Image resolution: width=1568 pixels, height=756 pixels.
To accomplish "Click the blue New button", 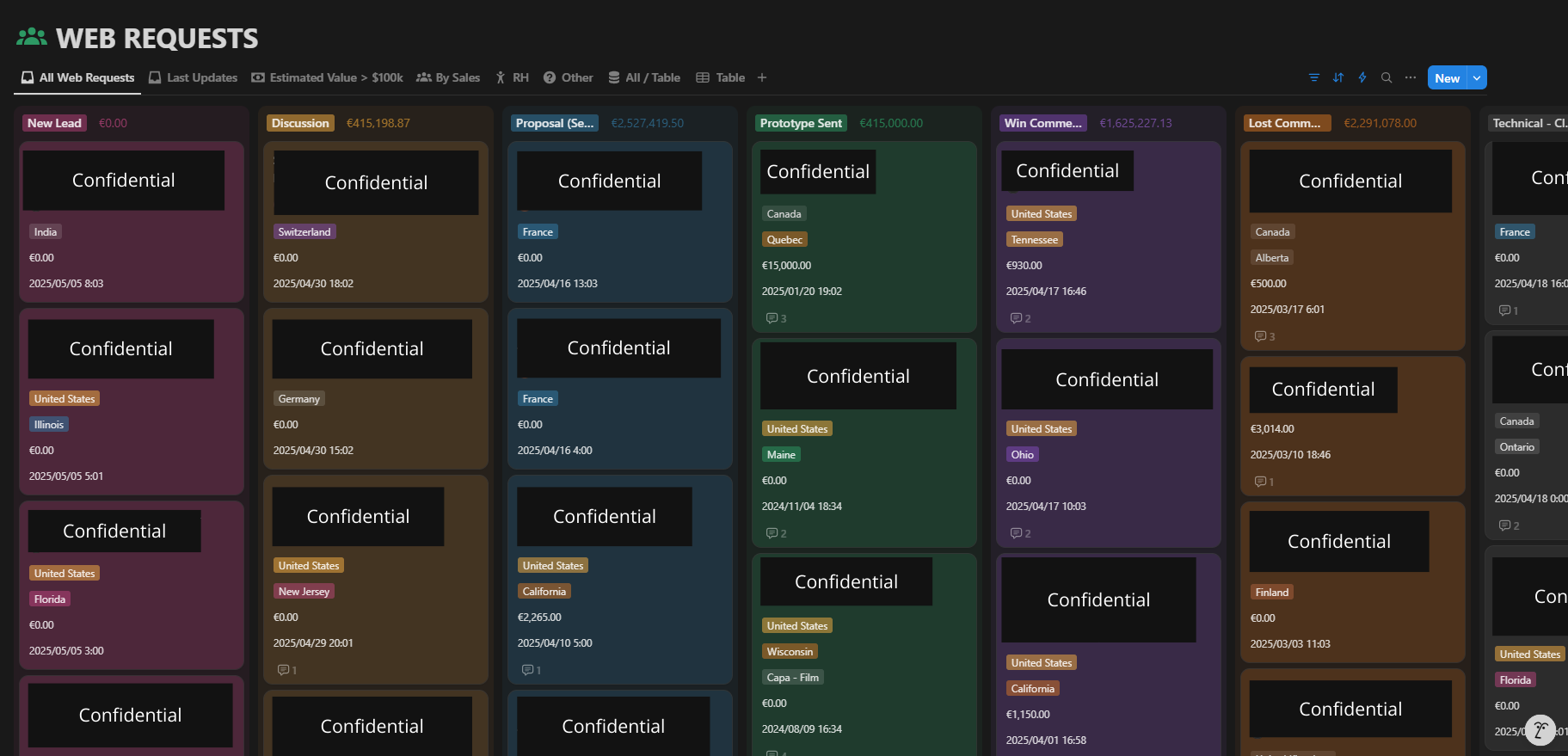I will tap(1447, 77).
